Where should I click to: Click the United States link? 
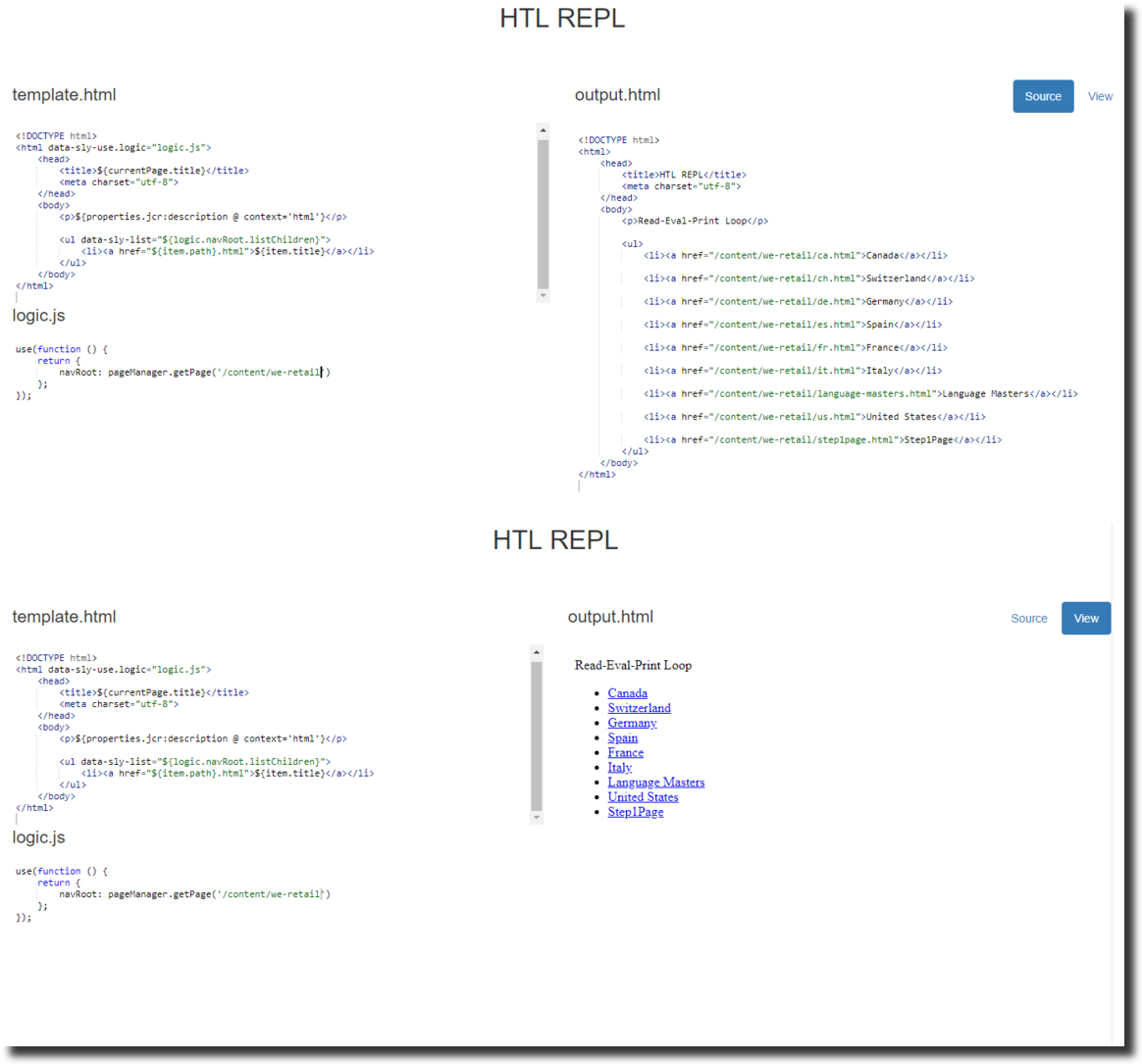(643, 796)
